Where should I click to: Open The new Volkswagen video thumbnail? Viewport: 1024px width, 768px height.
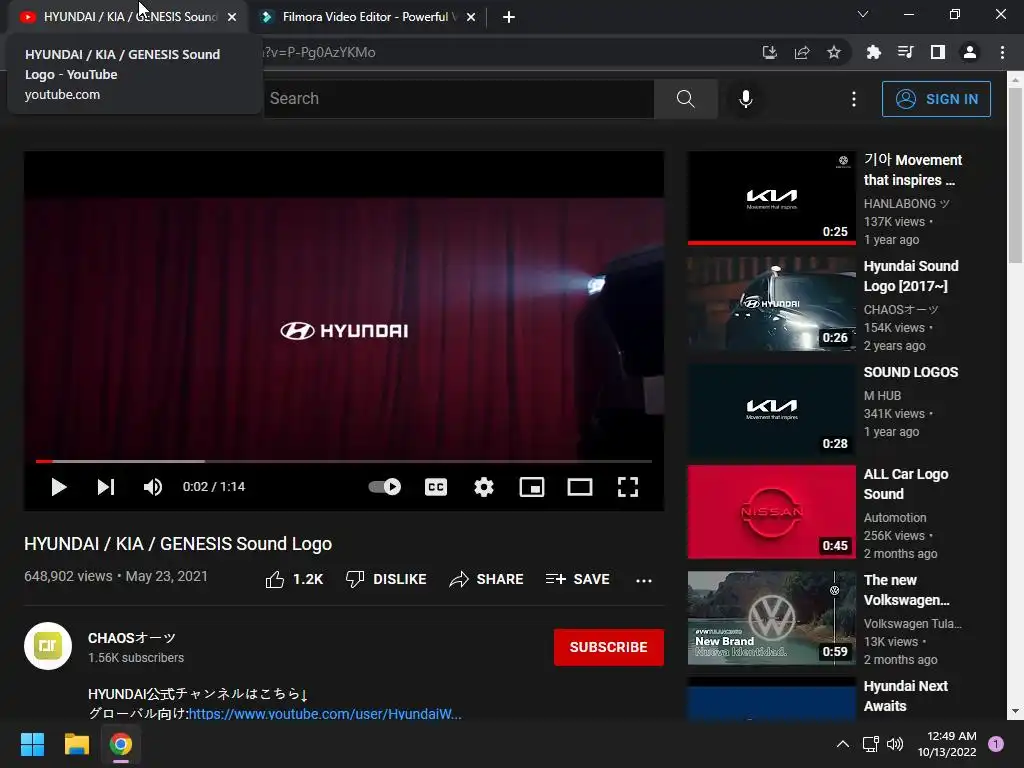pyautogui.click(x=771, y=618)
